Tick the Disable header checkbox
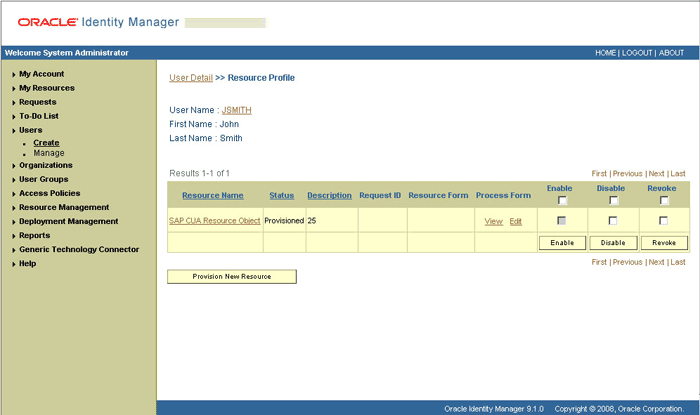This screenshot has width=700, height=415. (614, 201)
